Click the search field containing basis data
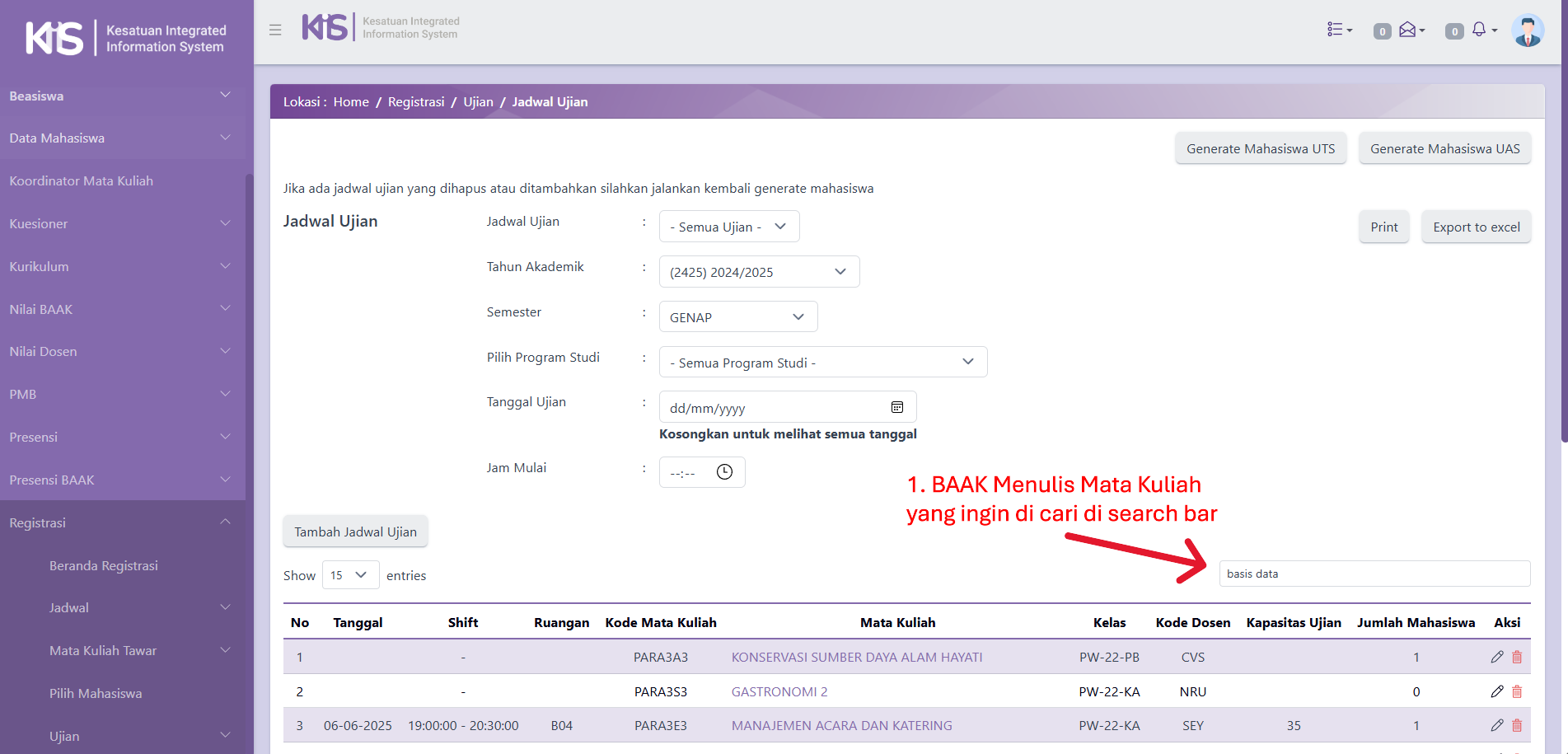This screenshot has height=754, width=1568. pos(1374,574)
